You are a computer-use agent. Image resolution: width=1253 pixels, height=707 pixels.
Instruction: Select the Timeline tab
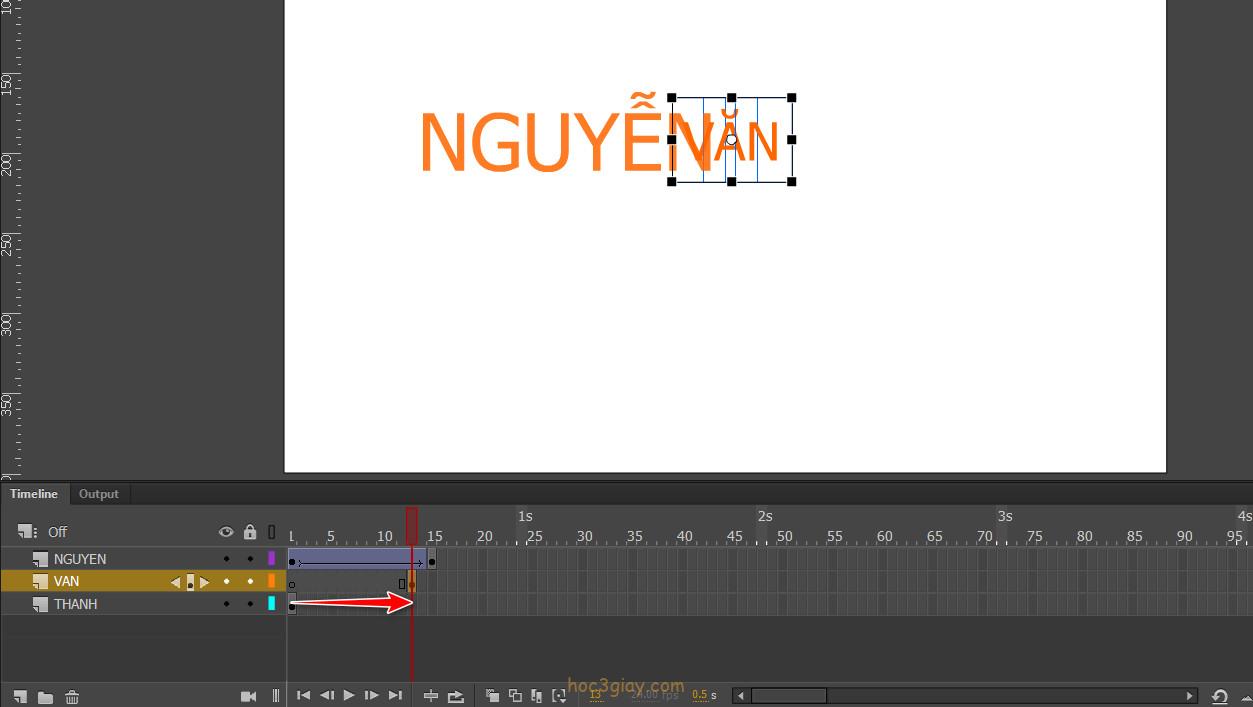pyautogui.click(x=34, y=494)
